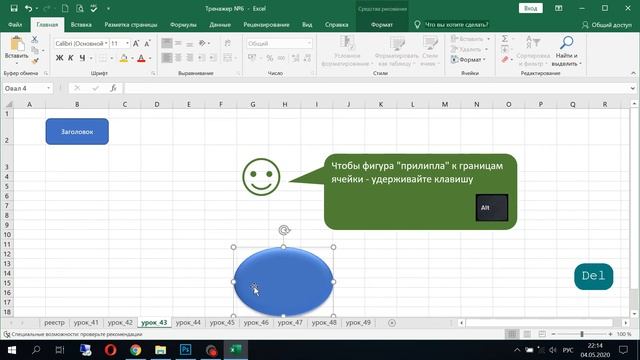The width and height of the screenshot is (640, 360).
Task: Click the Save icon in quick access toolbar
Action: point(14,8)
